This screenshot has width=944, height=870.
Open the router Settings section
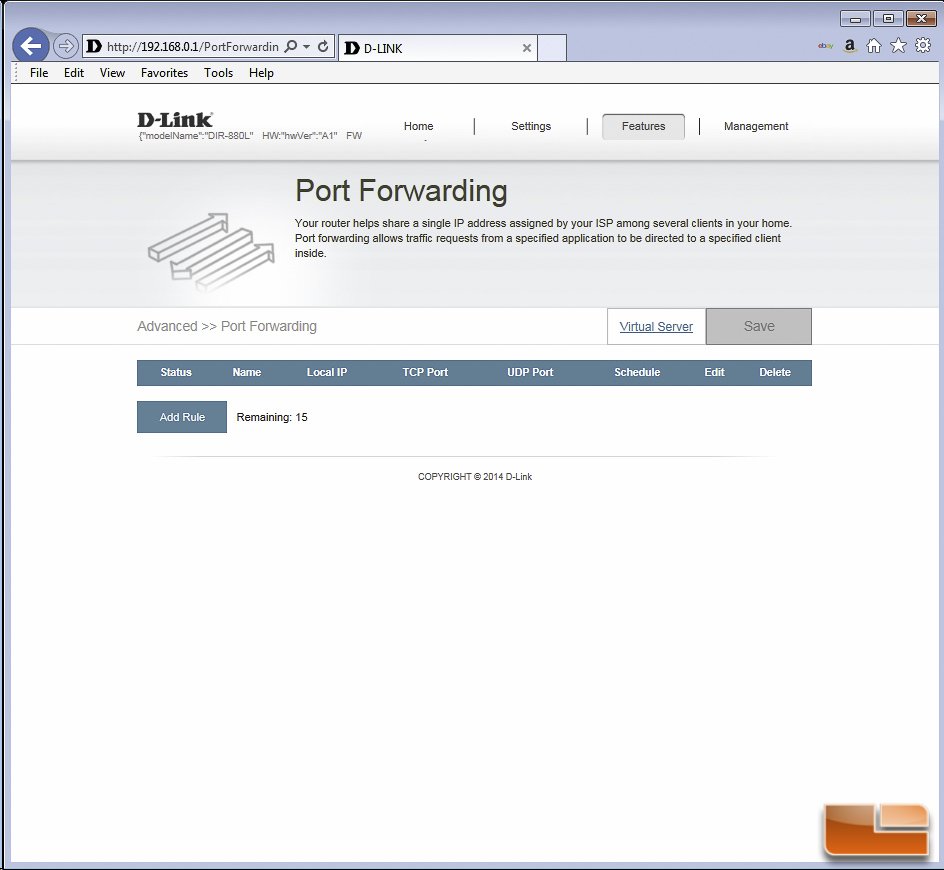(531, 126)
